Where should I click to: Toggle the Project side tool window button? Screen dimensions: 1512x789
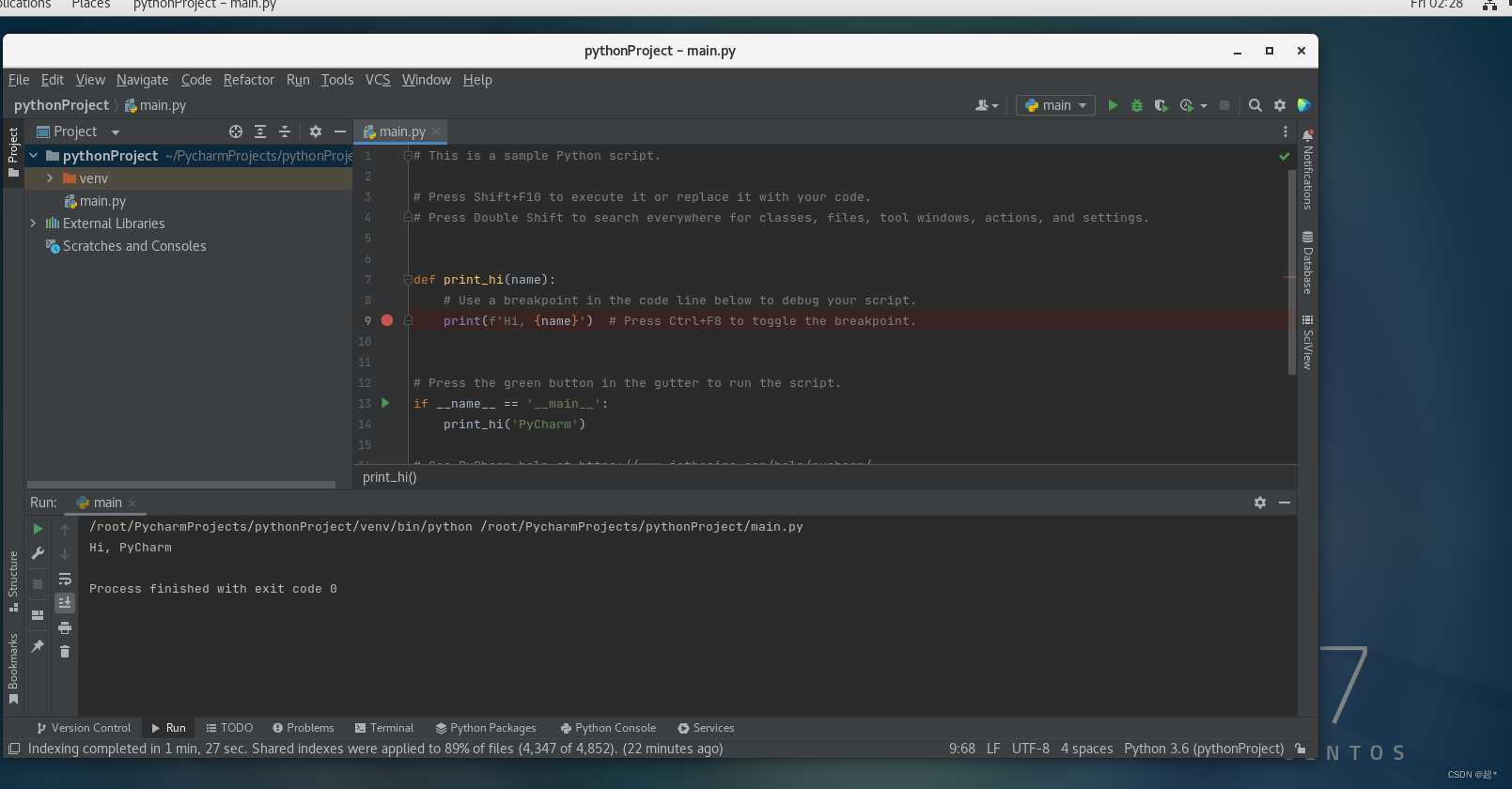click(13, 153)
